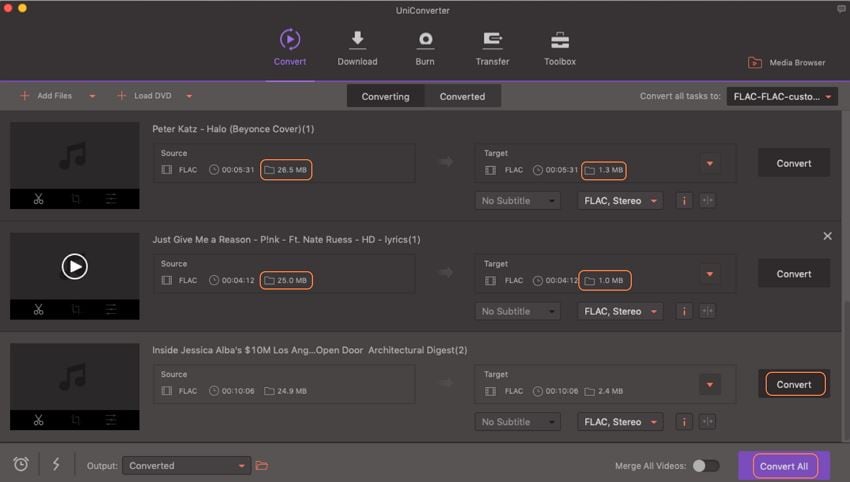Click split icon next to Peter Katz info
This screenshot has width=850, height=482.
pyautogui.click(x=707, y=201)
